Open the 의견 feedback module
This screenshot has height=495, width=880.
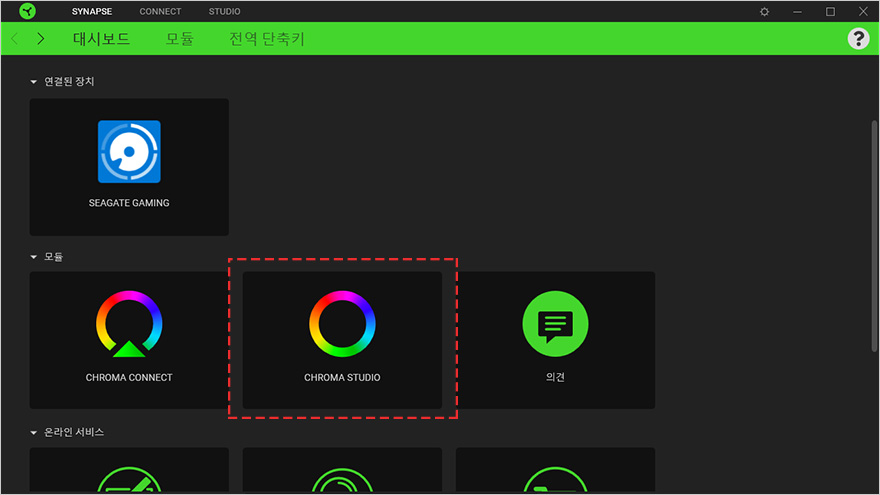click(x=556, y=340)
